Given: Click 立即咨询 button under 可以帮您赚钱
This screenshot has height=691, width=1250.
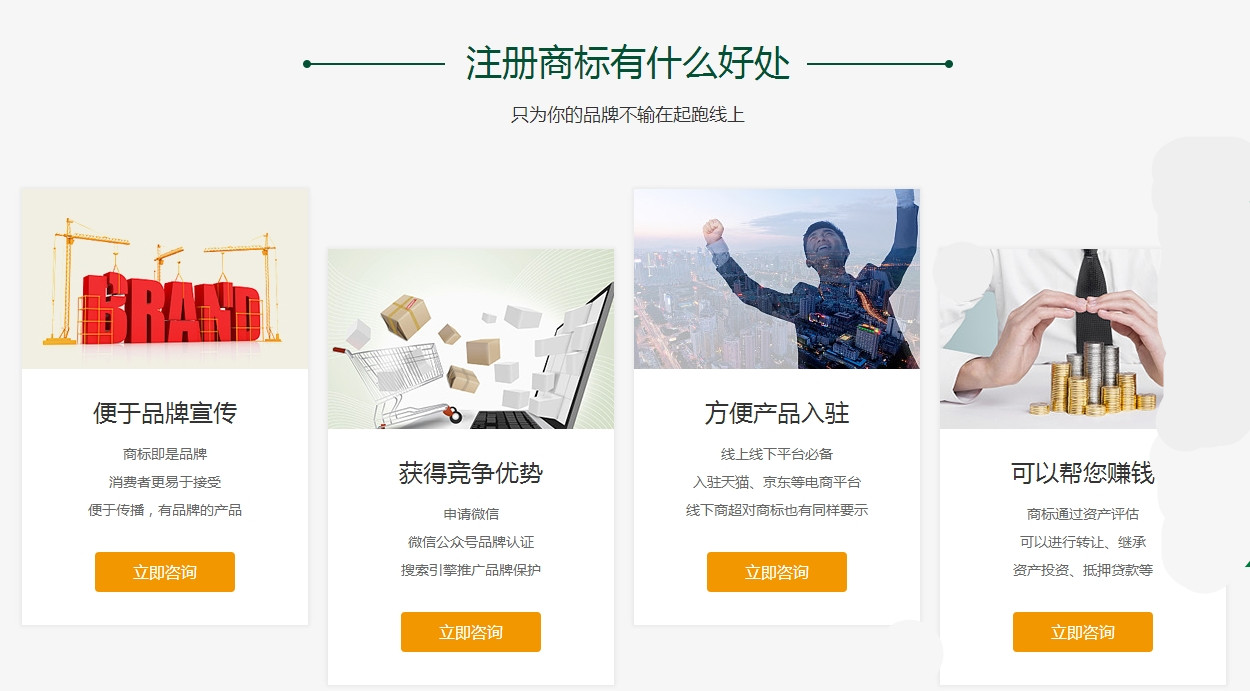Looking at the screenshot, I should [x=1083, y=632].
